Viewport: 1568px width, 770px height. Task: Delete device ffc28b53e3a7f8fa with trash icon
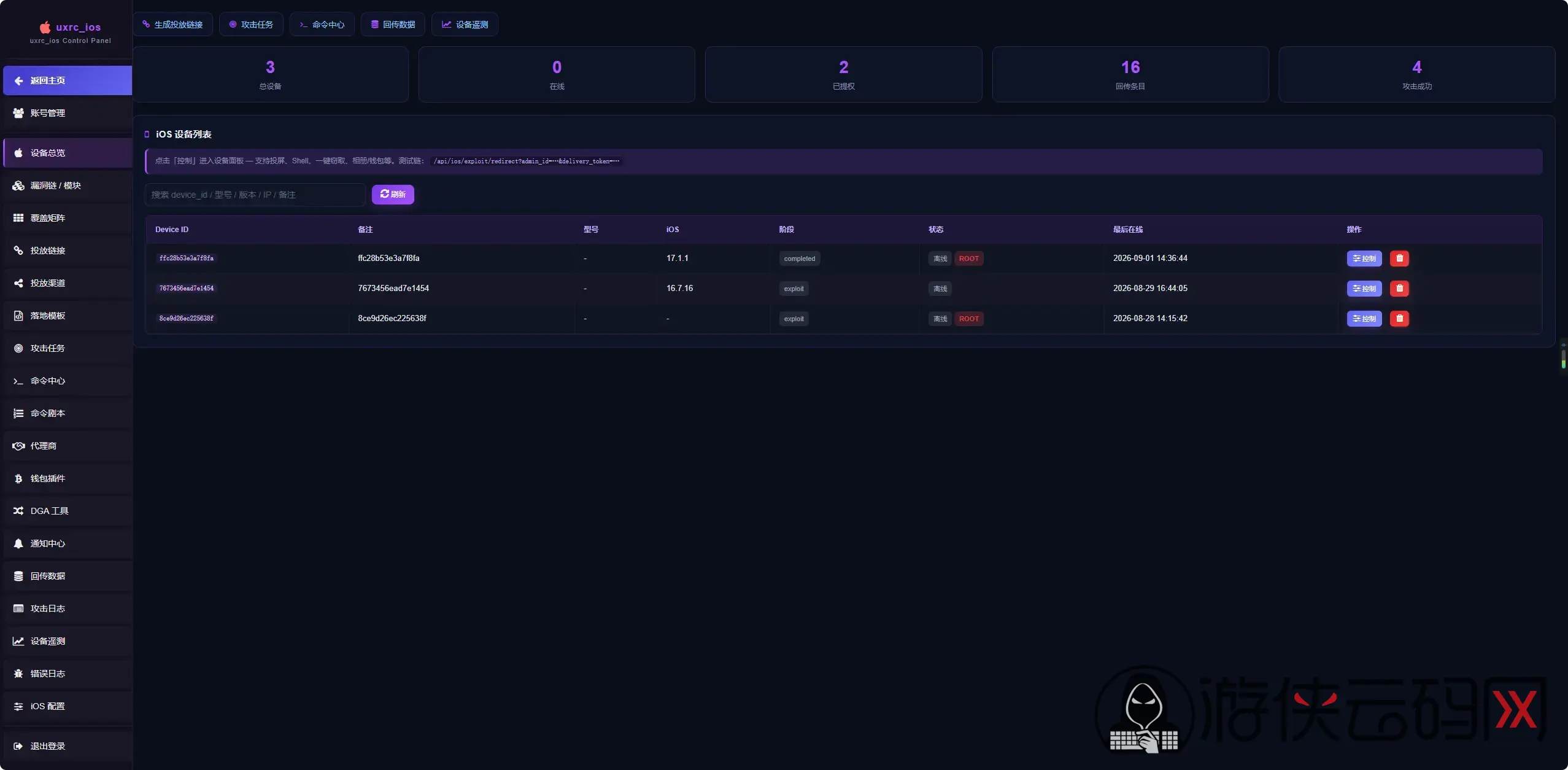point(1399,259)
